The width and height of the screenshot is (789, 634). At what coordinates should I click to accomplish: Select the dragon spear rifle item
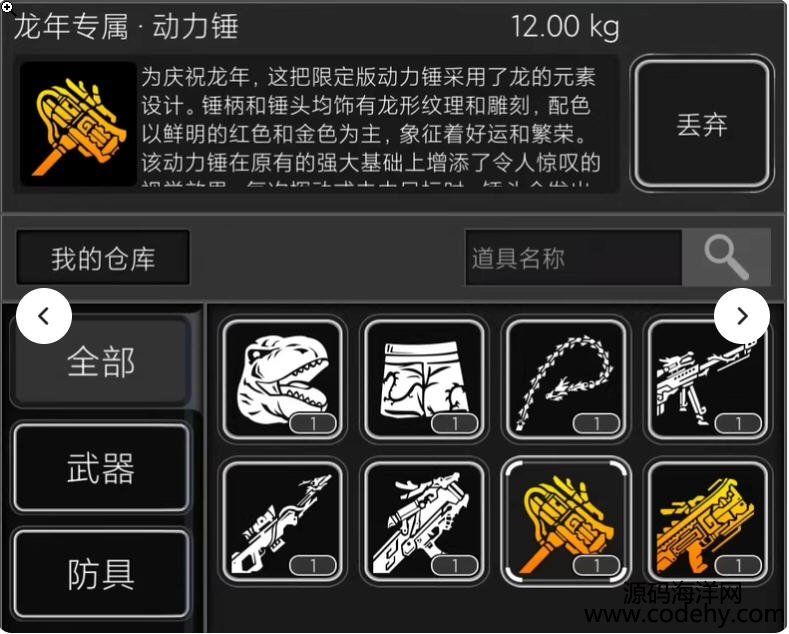(x=282, y=522)
